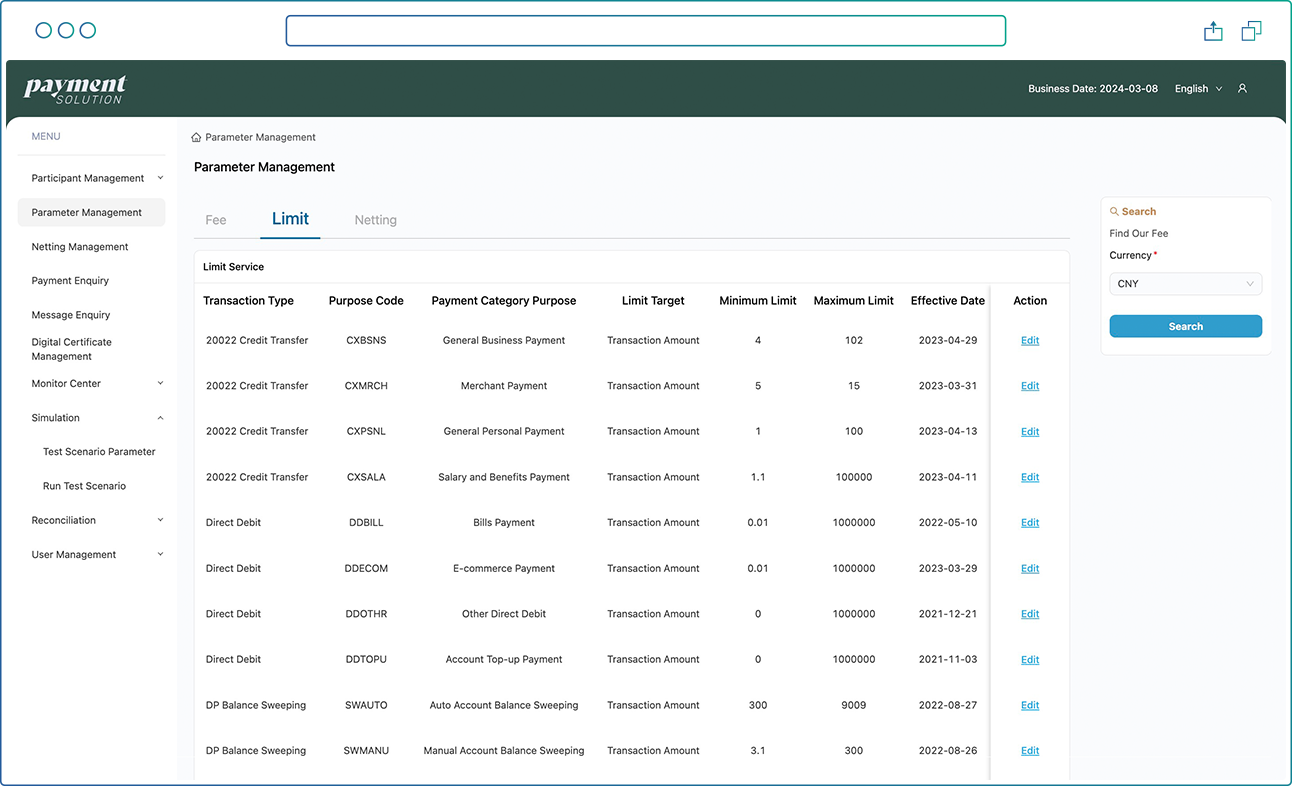Expand Monitor Center menu
The image size is (1292, 786).
pyautogui.click(x=98, y=384)
